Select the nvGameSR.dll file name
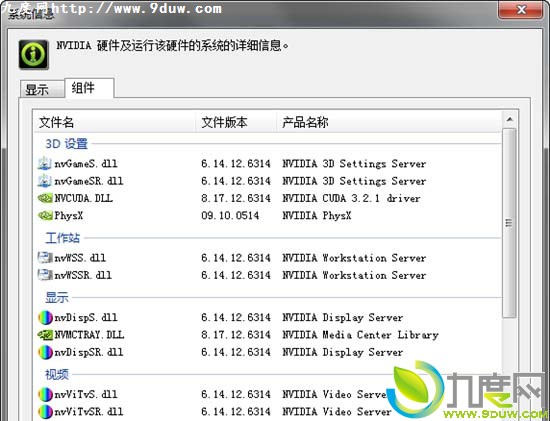550x421 pixels. click(x=89, y=181)
